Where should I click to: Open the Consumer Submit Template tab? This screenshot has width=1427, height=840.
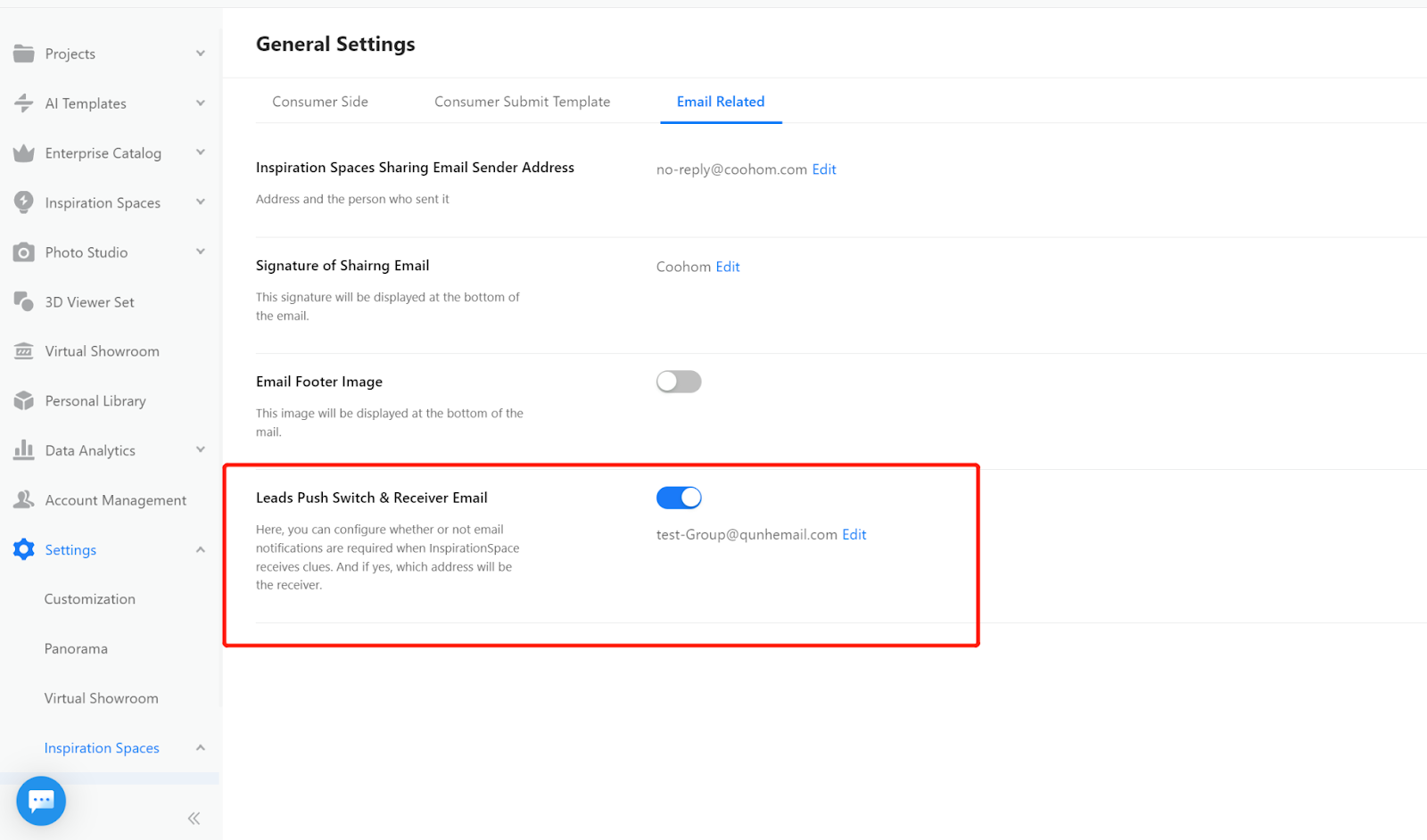tap(522, 102)
